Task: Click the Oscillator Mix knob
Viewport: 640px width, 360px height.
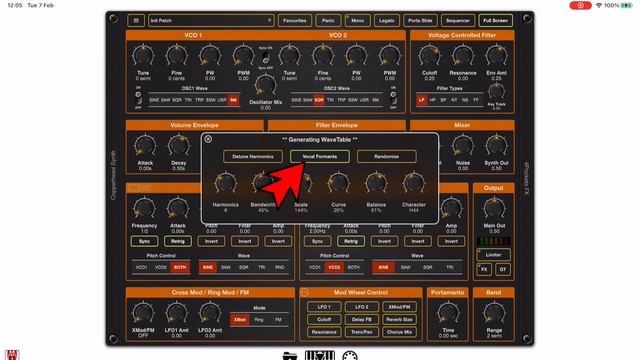Action: point(265,85)
